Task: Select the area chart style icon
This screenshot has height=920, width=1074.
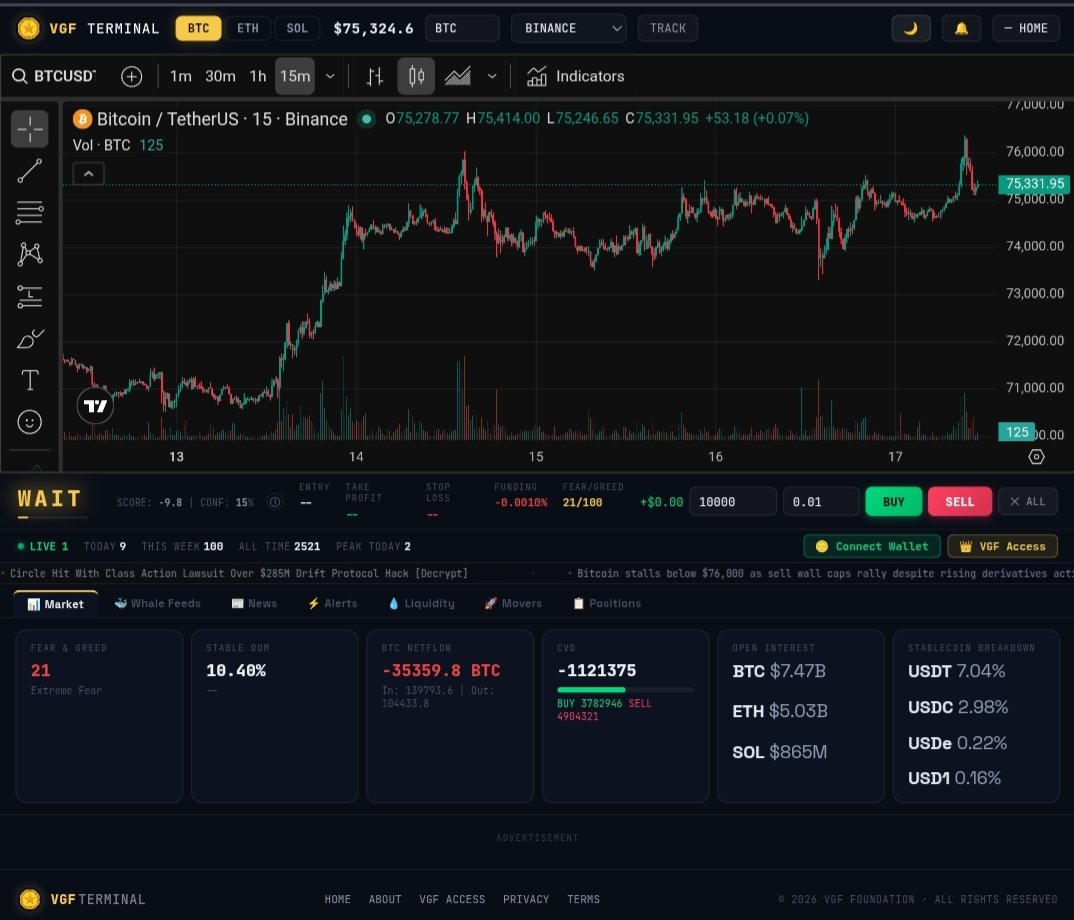Action: tap(458, 76)
